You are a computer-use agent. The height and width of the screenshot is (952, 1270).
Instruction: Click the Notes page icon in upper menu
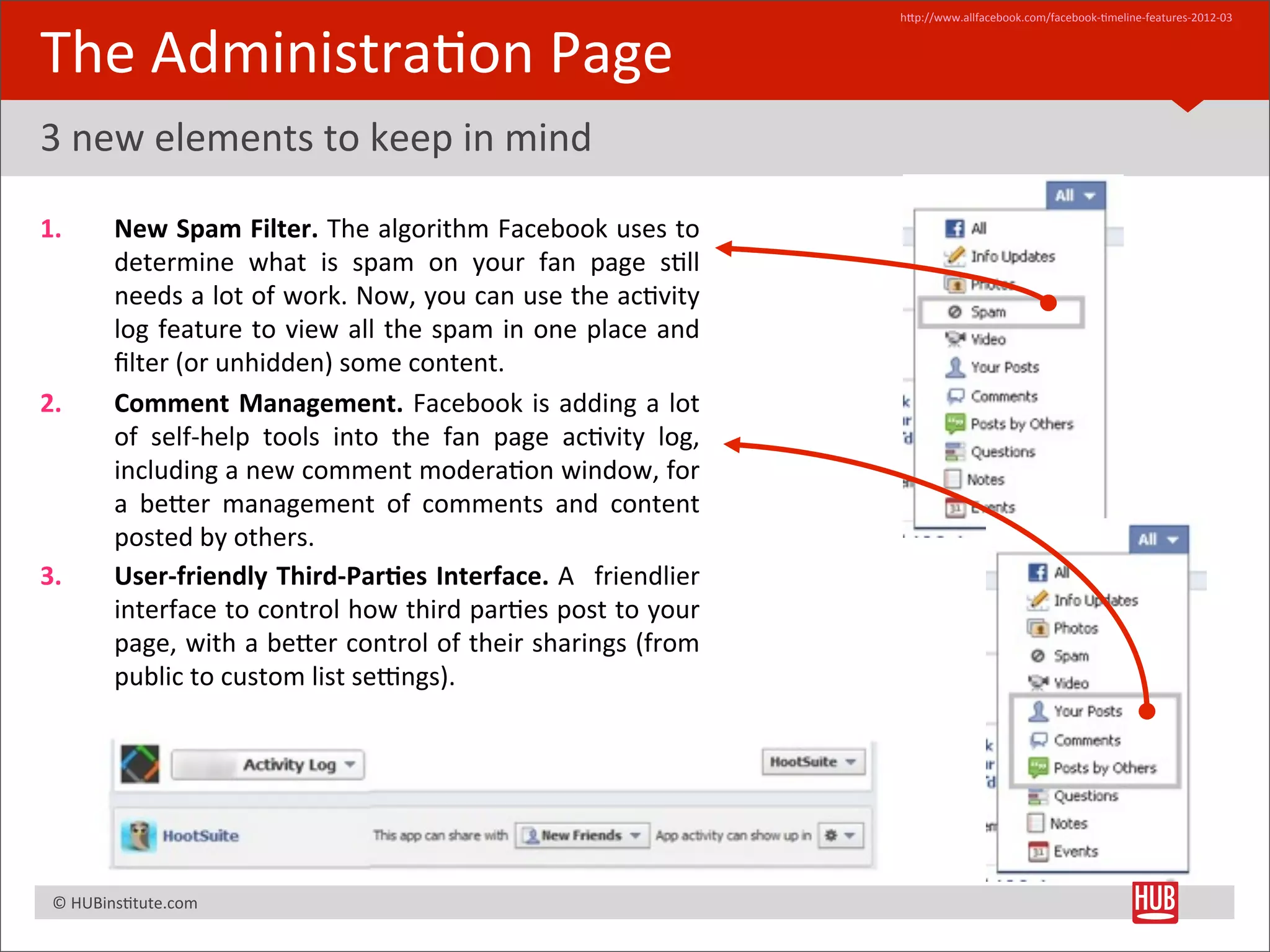pos(952,479)
